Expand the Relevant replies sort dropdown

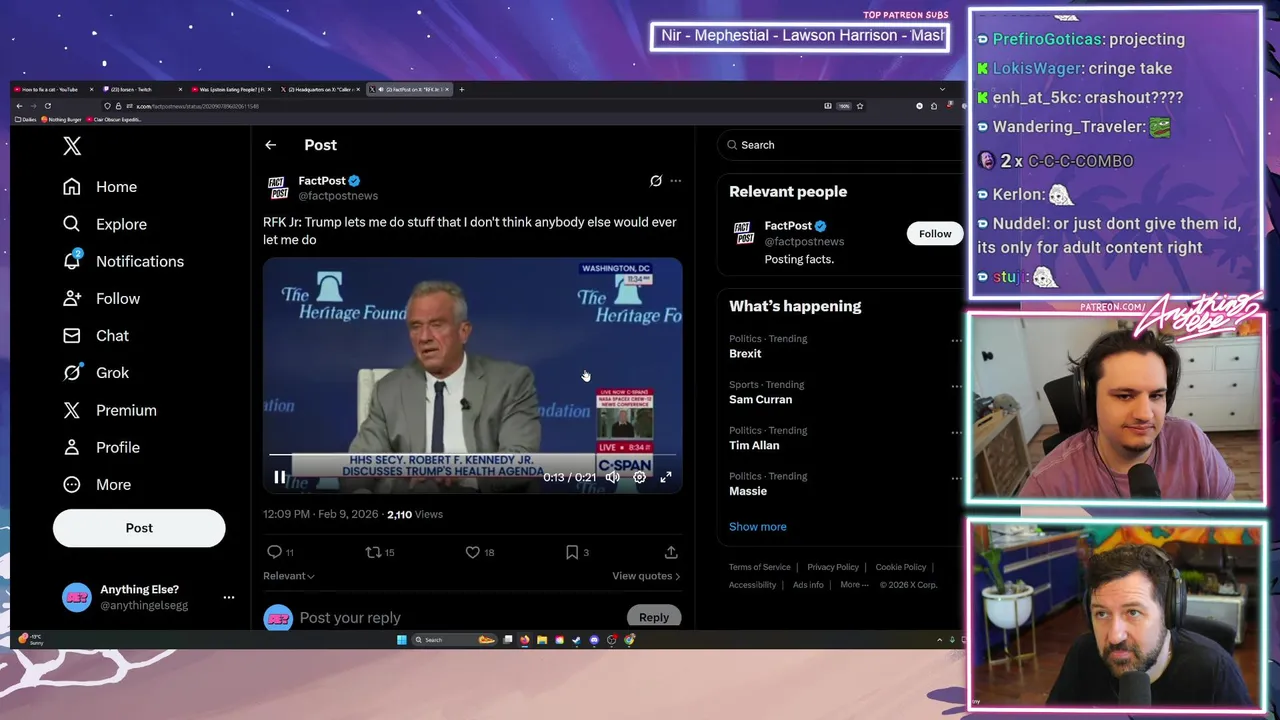pos(288,576)
